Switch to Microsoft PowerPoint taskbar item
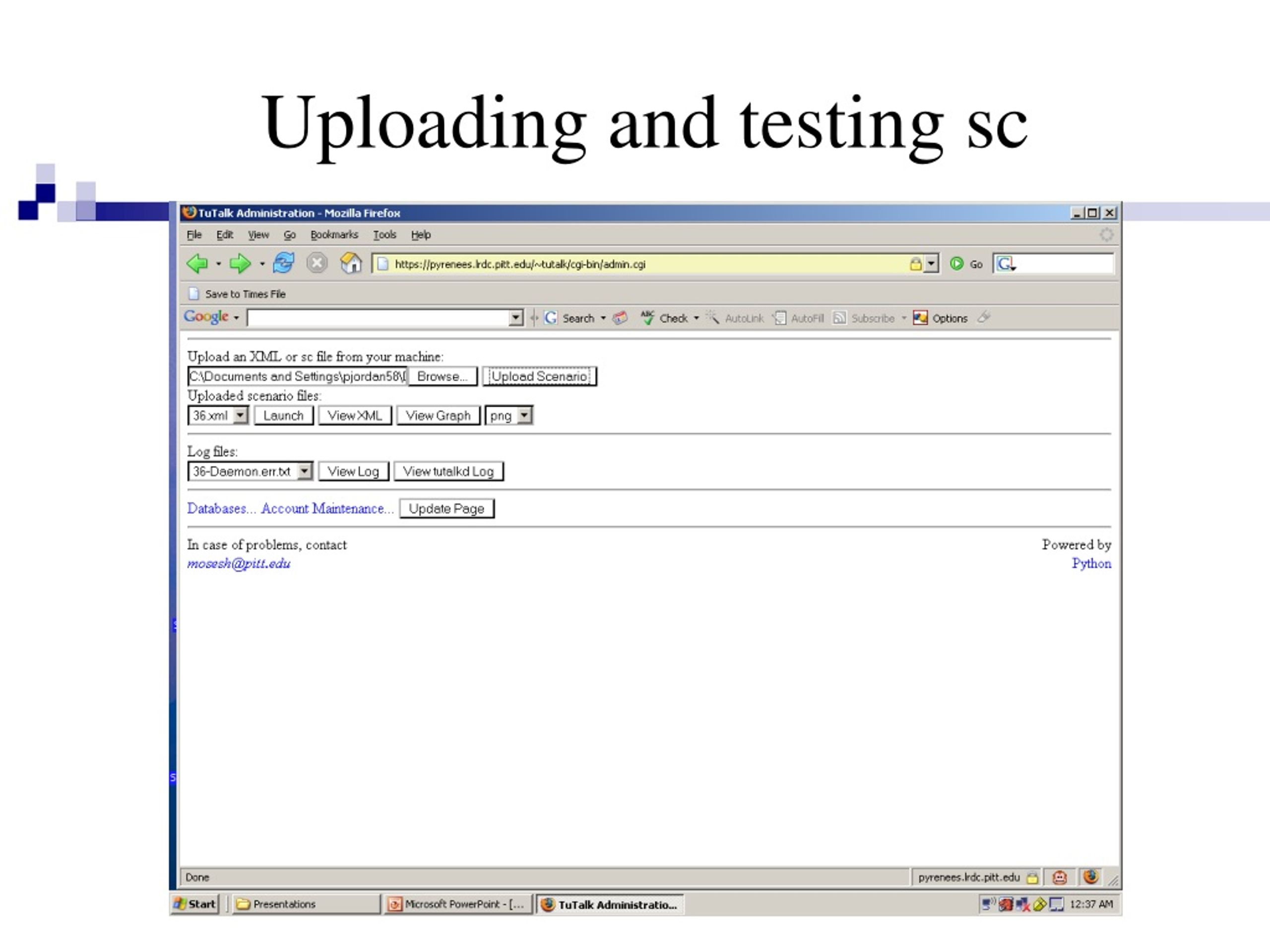 tap(458, 904)
